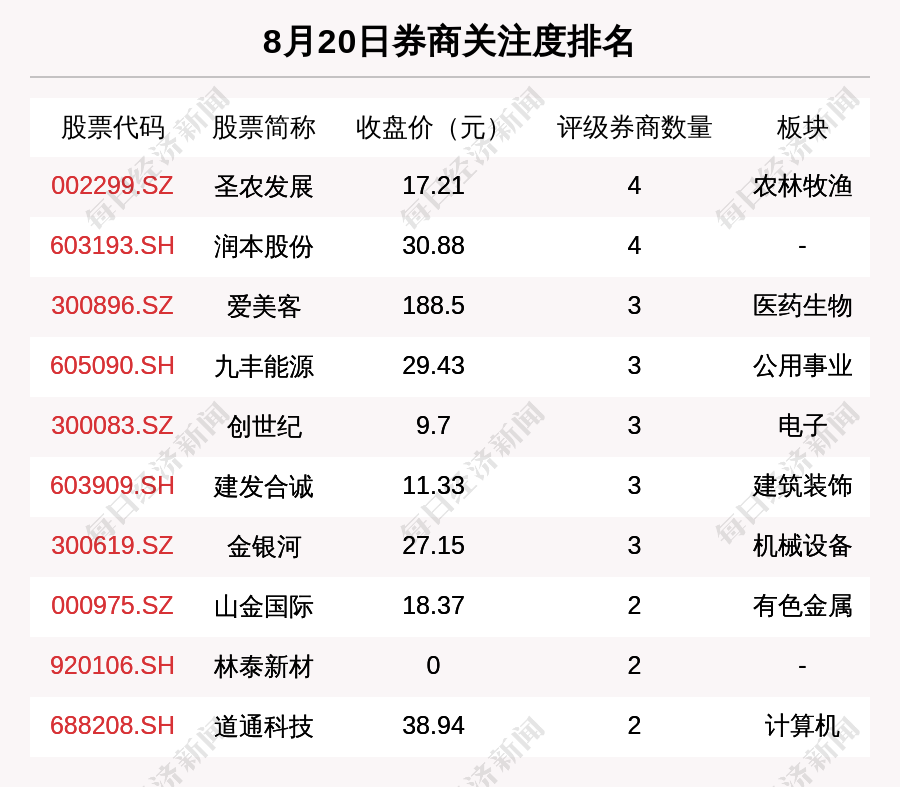This screenshot has width=900, height=787.
Task: Click the stock name 爱美客
Action: 263,307
